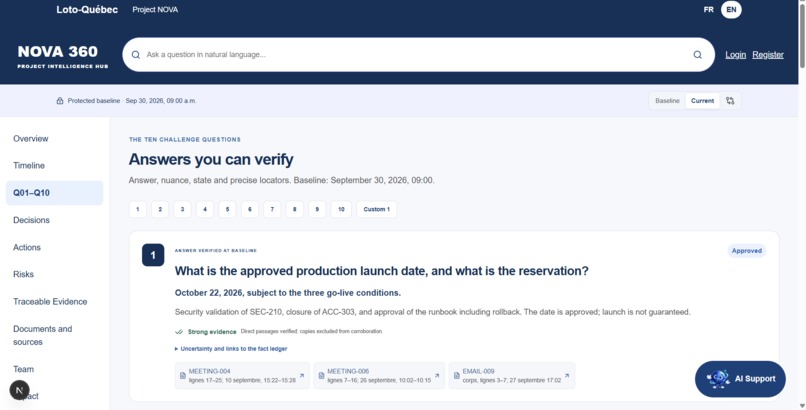
Task: Click "THE TEN CHALLENGE QUESTIONS" caption
Action: (x=185, y=139)
